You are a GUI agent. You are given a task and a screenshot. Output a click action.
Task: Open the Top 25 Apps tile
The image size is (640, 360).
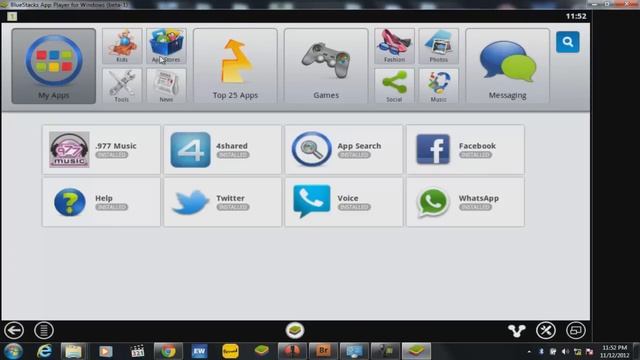[235, 66]
